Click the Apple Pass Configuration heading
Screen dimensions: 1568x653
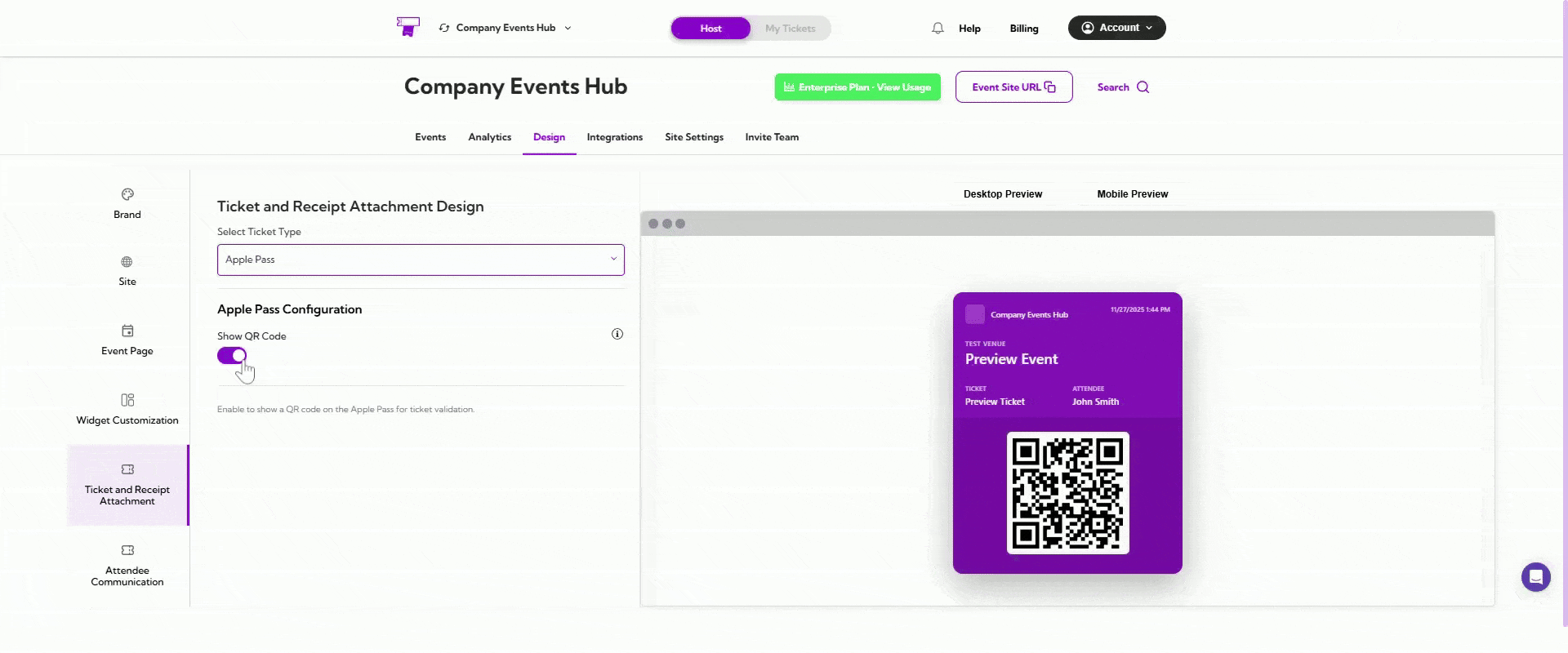click(x=289, y=309)
